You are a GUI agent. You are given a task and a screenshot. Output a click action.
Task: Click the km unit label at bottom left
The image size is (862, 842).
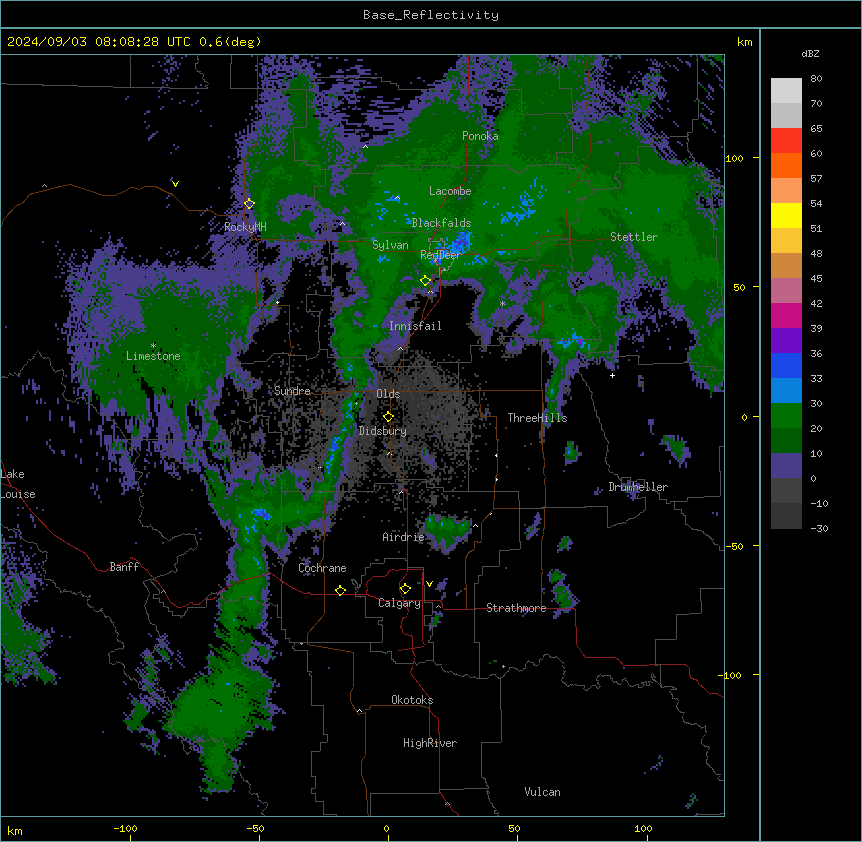(15, 831)
